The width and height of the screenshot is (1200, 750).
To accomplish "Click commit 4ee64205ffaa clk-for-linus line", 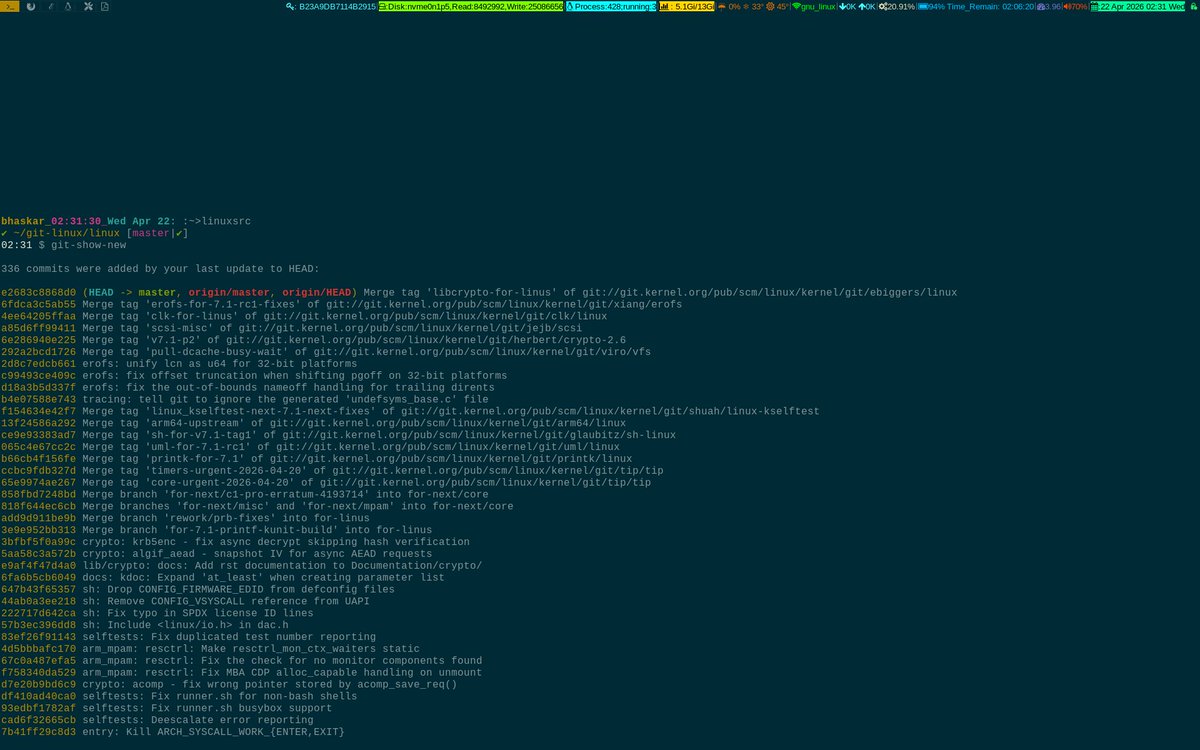I will coord(304,317).
